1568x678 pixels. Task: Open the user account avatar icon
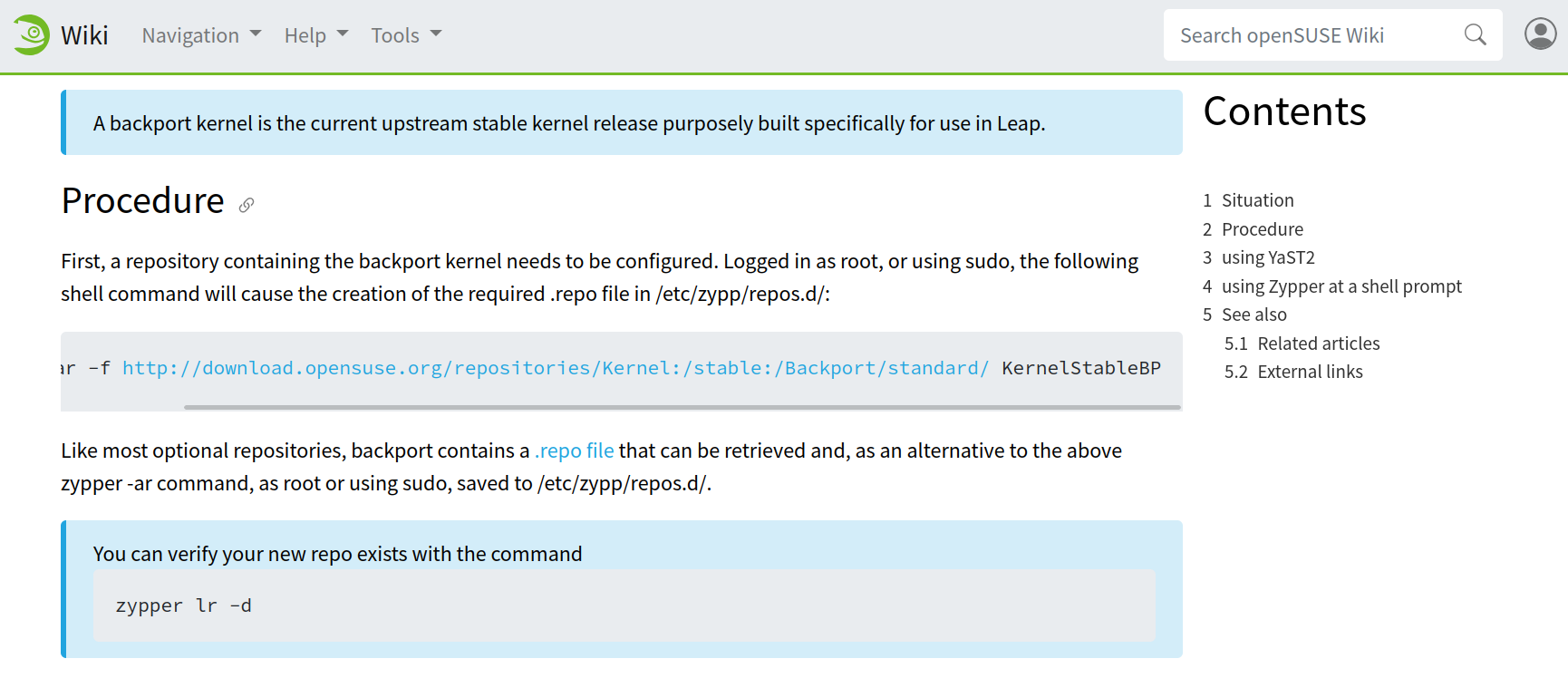coord(1540,34)
